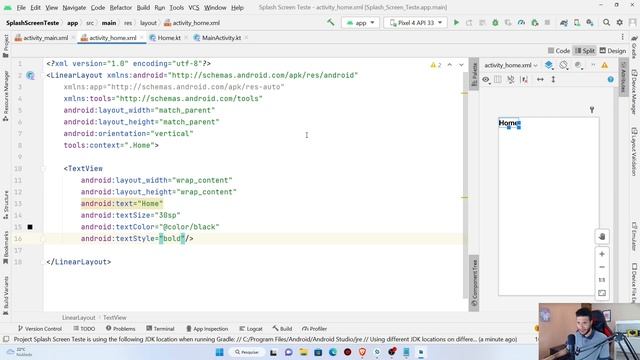The width and height of the screenshot is (640, 360).
Task: Open the Problems tool window
Action: pyautogui.click(x=120, y=329)
